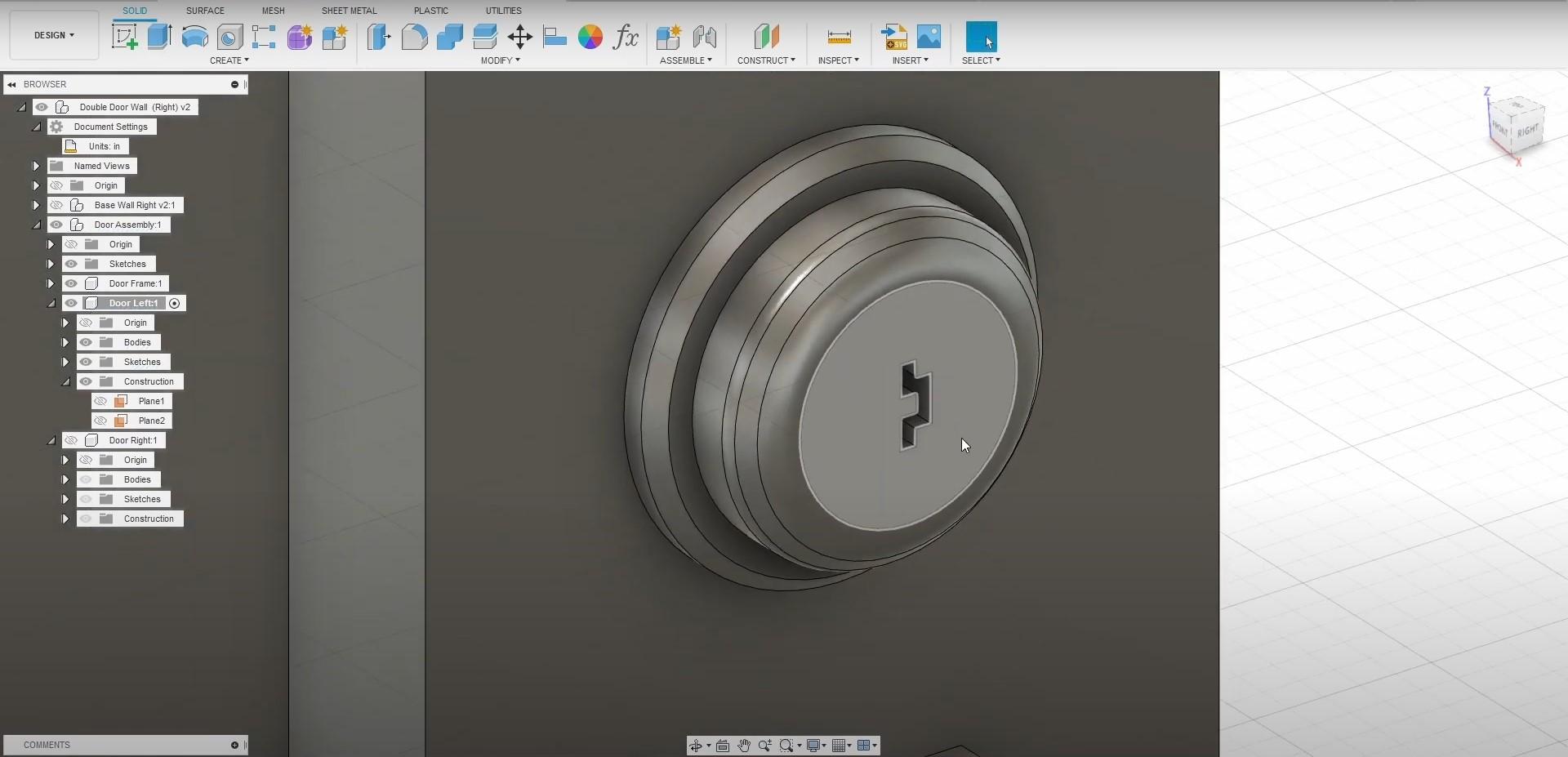Show the Plane2 construction plane
Viewport: 1568px width, 757px height.
(x=100, y=421)
